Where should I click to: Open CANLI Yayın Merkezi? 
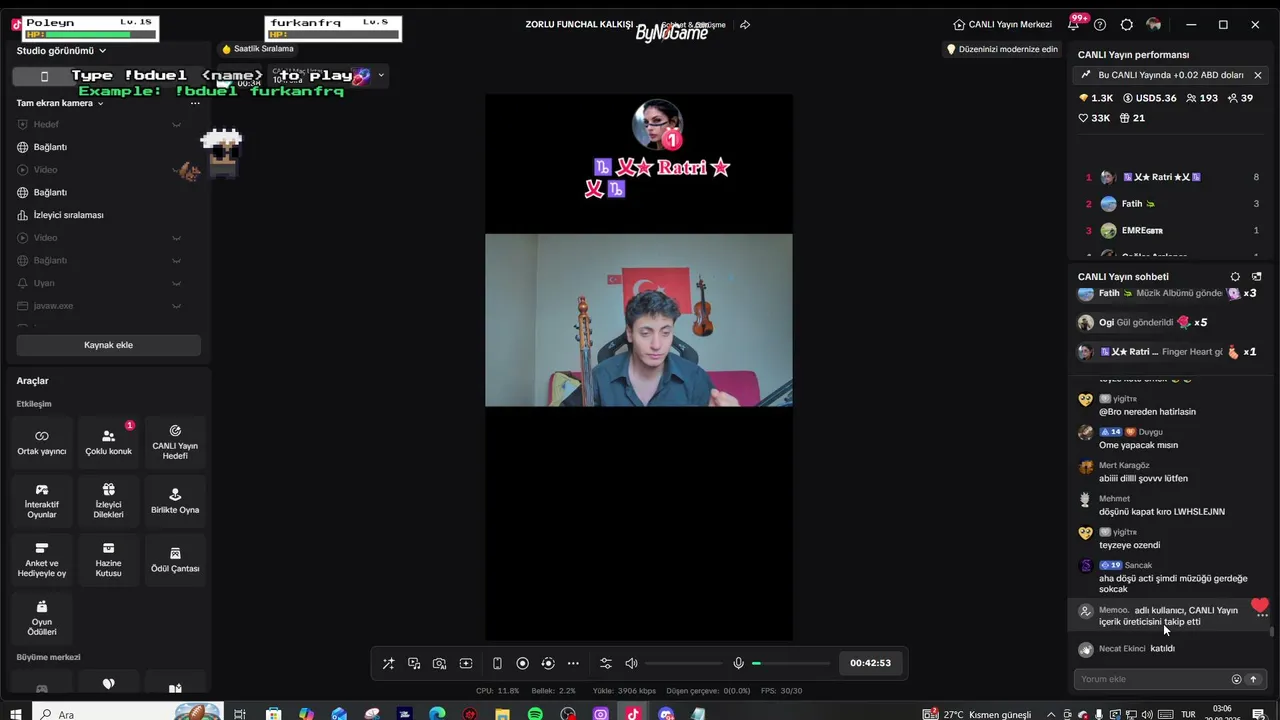(x=1003, y=25)
